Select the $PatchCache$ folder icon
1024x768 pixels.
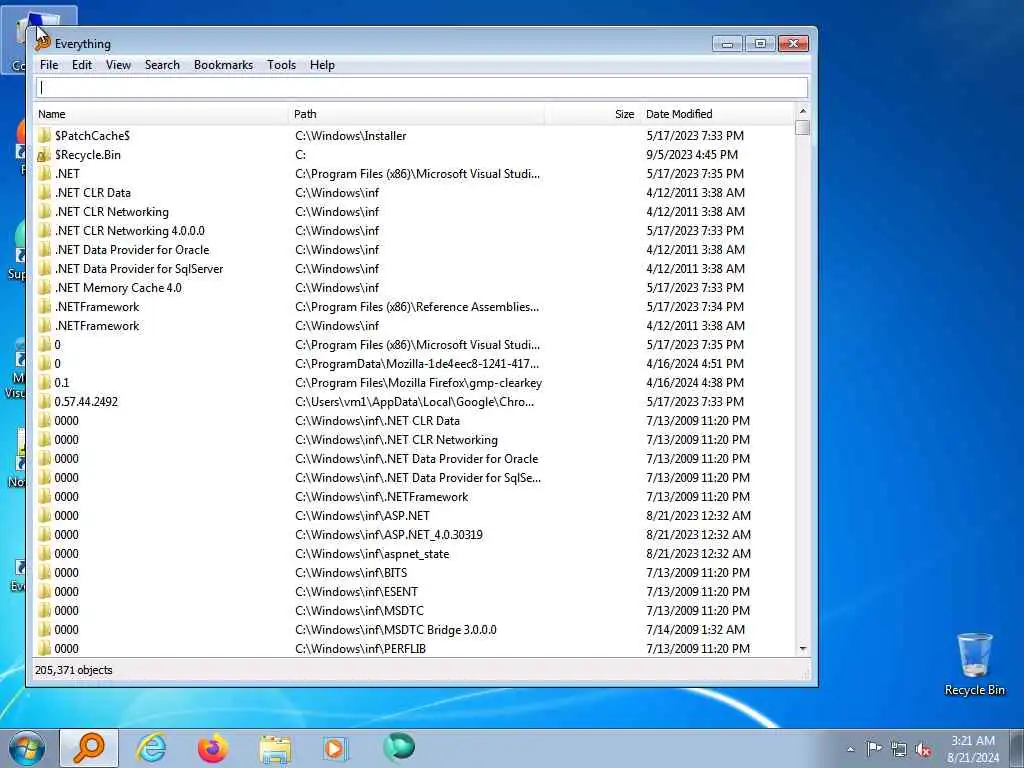point(44,135)
